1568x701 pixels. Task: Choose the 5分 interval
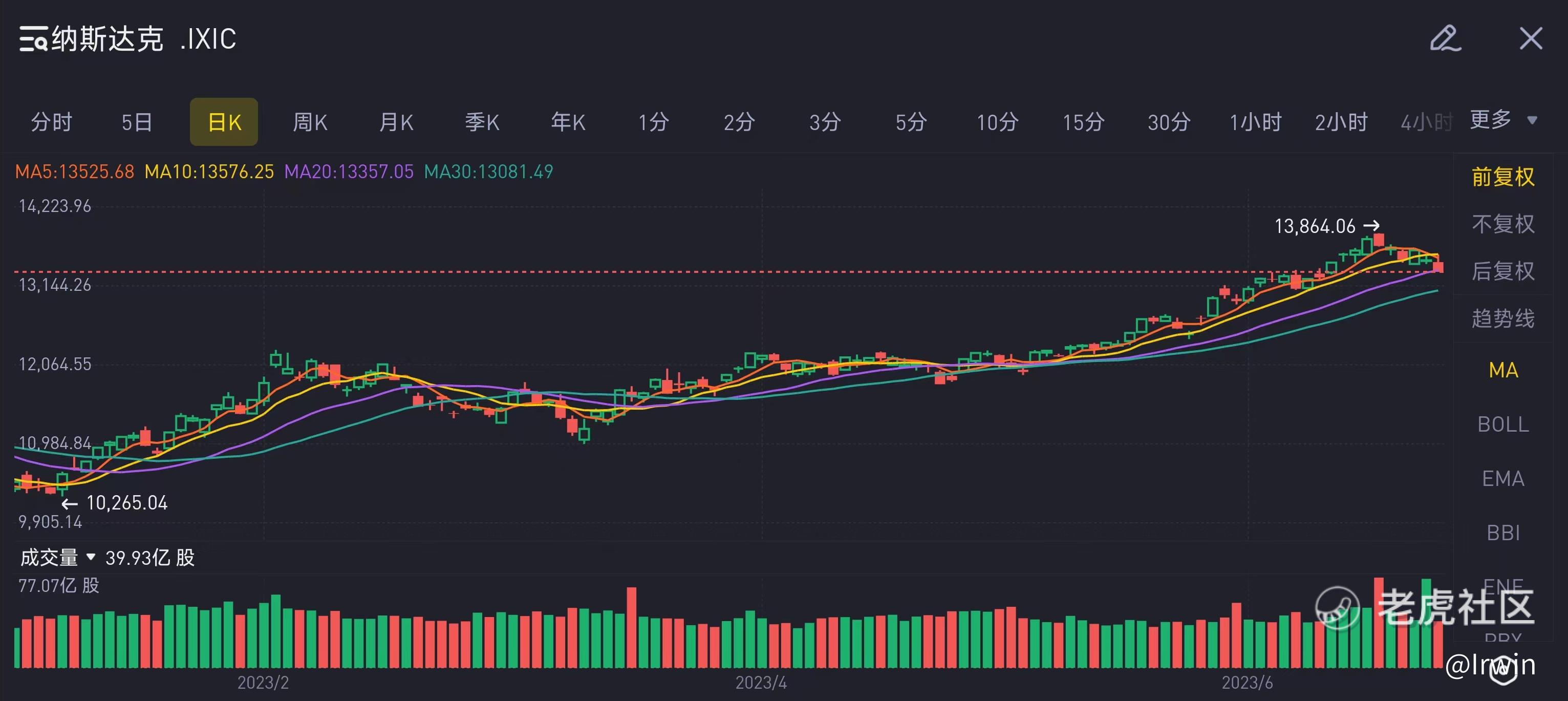click(911, 122)
